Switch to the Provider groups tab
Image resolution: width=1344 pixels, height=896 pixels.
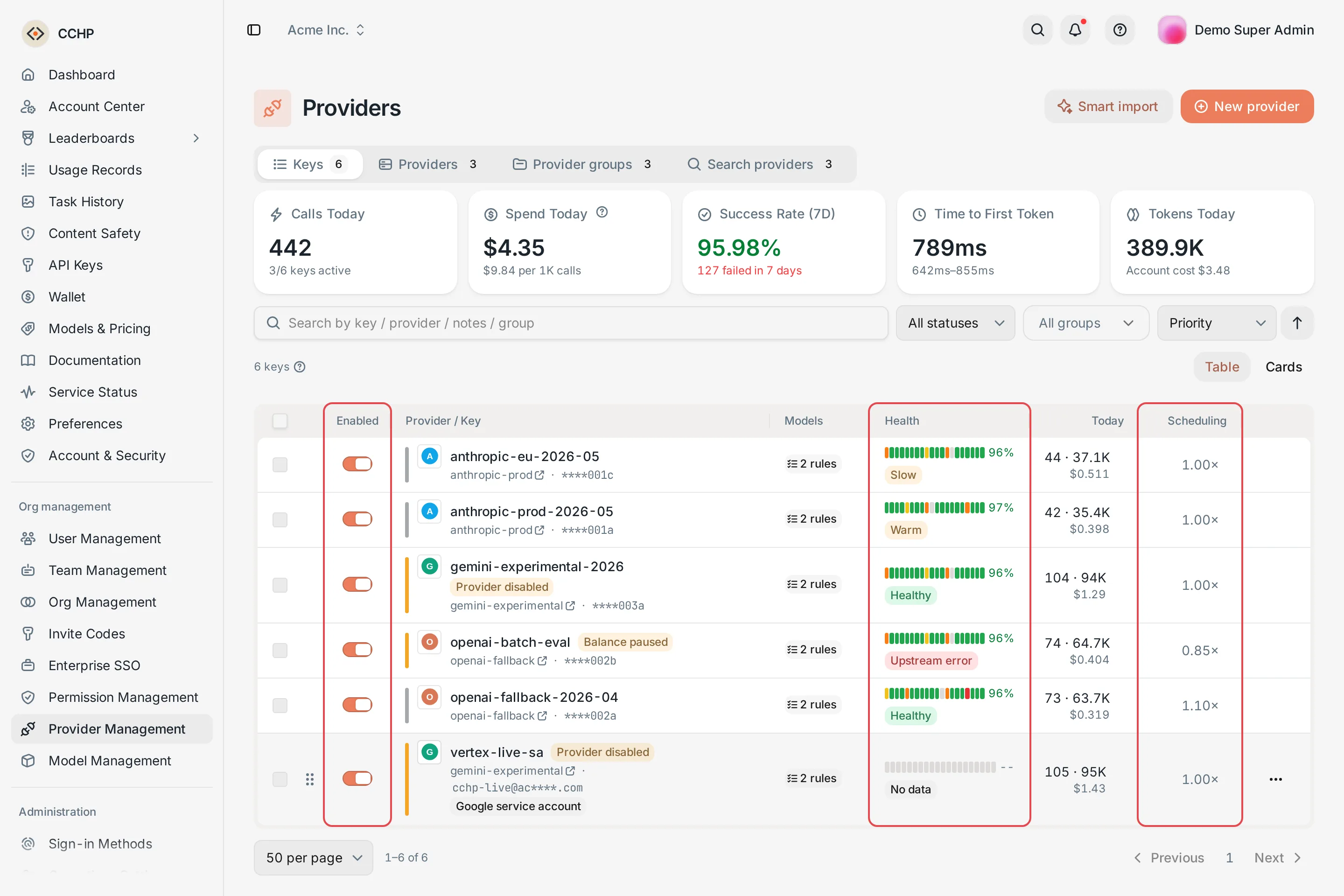click(582, 164)
